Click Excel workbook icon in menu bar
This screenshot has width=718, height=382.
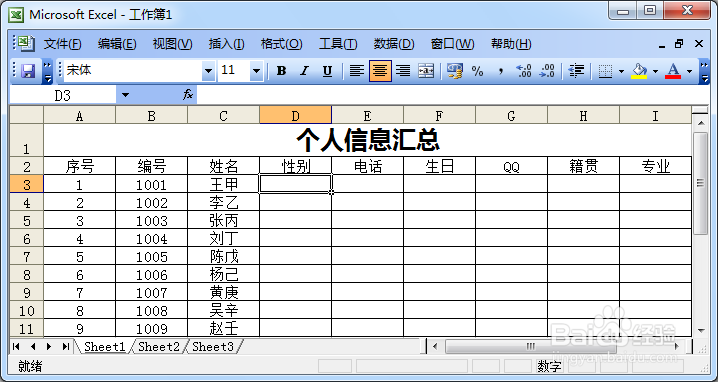[x=27, y=44]
